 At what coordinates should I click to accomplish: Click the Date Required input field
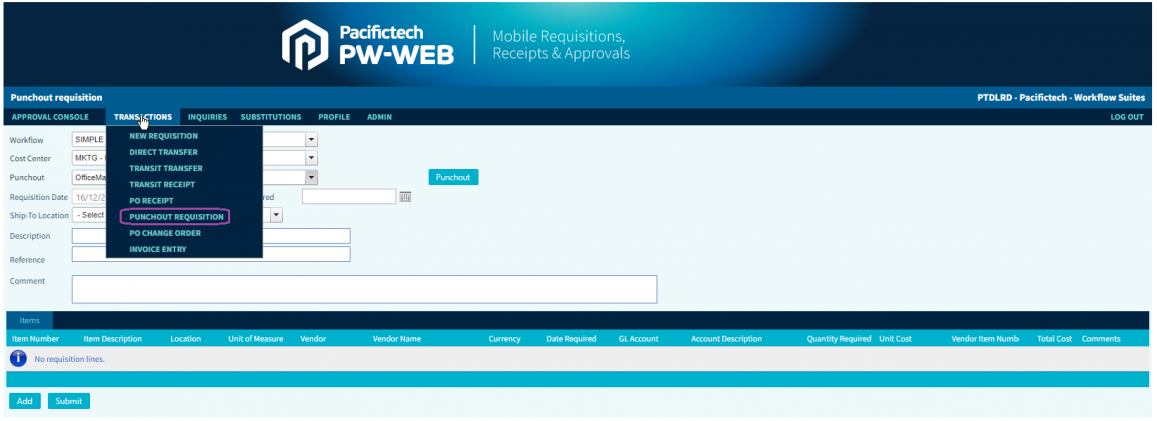(349, 196)
